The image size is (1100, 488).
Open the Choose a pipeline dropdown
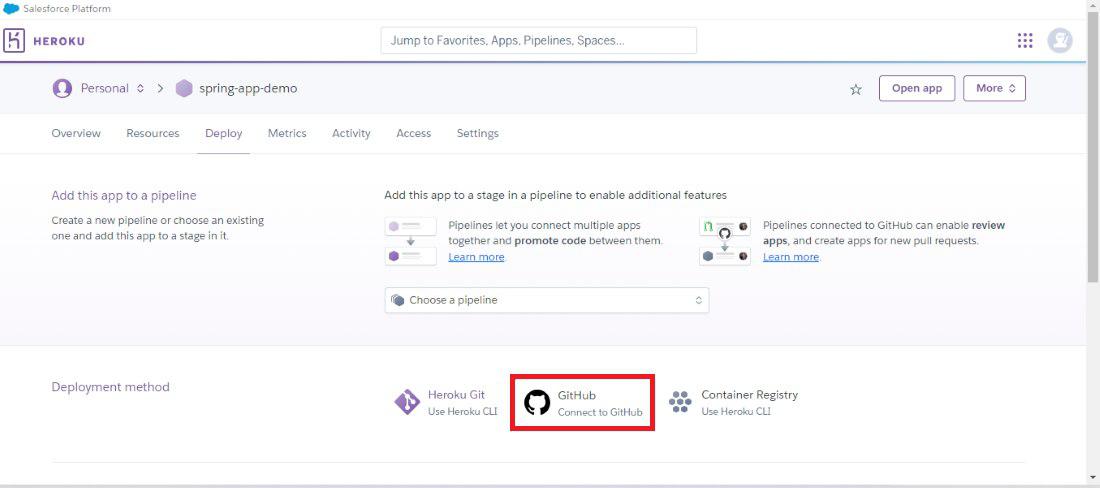pos(546,300)
